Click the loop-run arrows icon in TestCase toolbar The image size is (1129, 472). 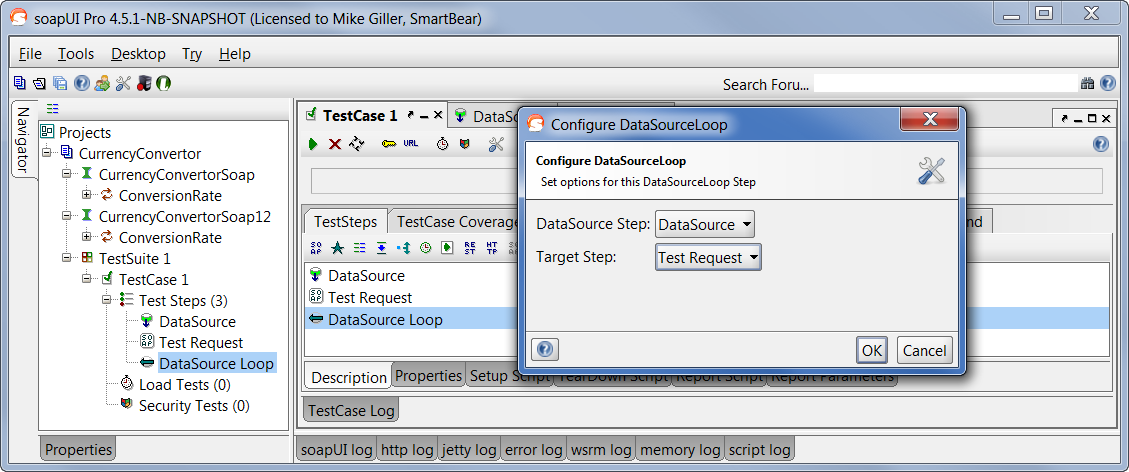click(x=356, y=144)
